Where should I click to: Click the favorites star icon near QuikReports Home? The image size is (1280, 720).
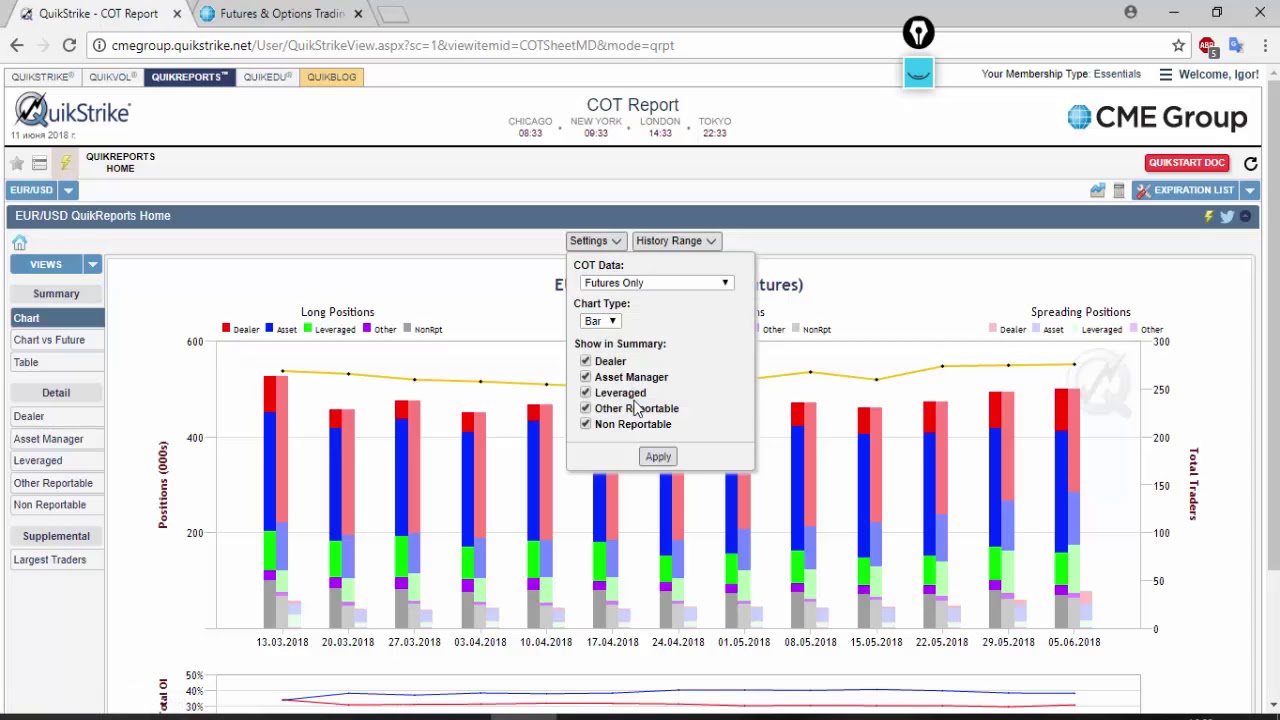coord(17,163)
